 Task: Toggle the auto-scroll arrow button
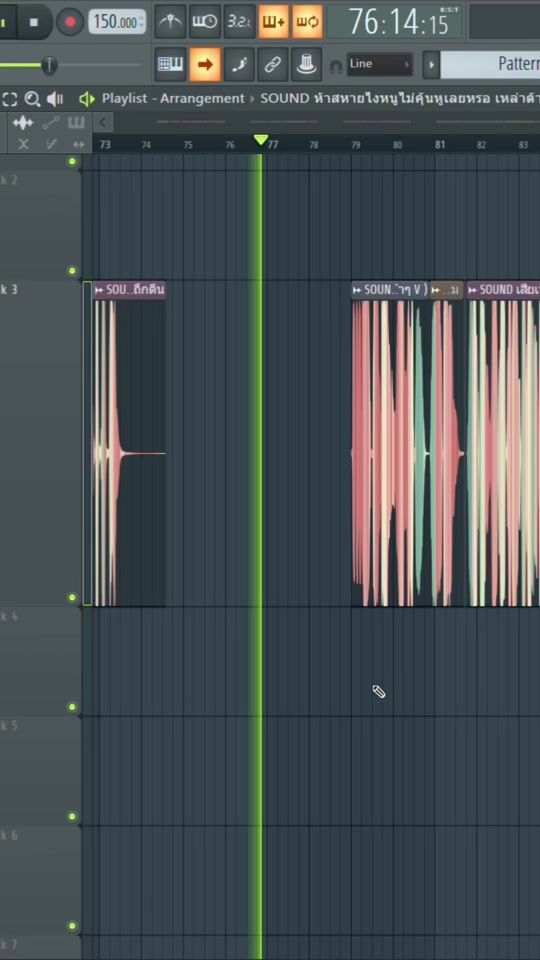(204, 64)
